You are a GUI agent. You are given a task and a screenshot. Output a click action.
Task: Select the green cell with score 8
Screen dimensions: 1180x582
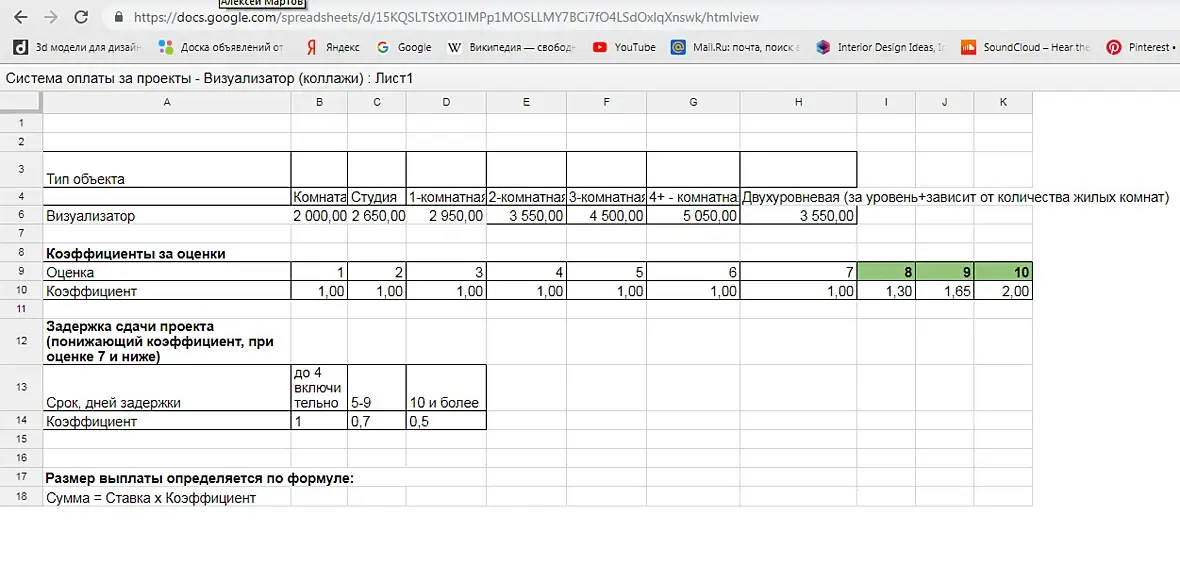(886, 272)
